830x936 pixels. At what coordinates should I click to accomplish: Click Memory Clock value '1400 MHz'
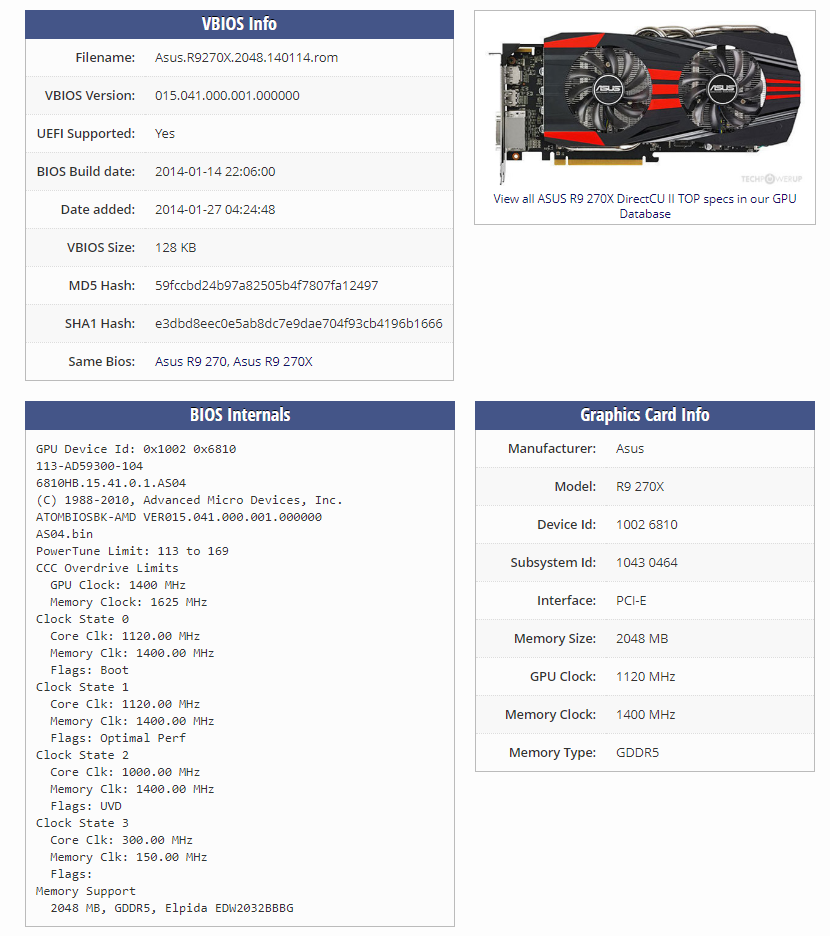[x=645, y=715]
